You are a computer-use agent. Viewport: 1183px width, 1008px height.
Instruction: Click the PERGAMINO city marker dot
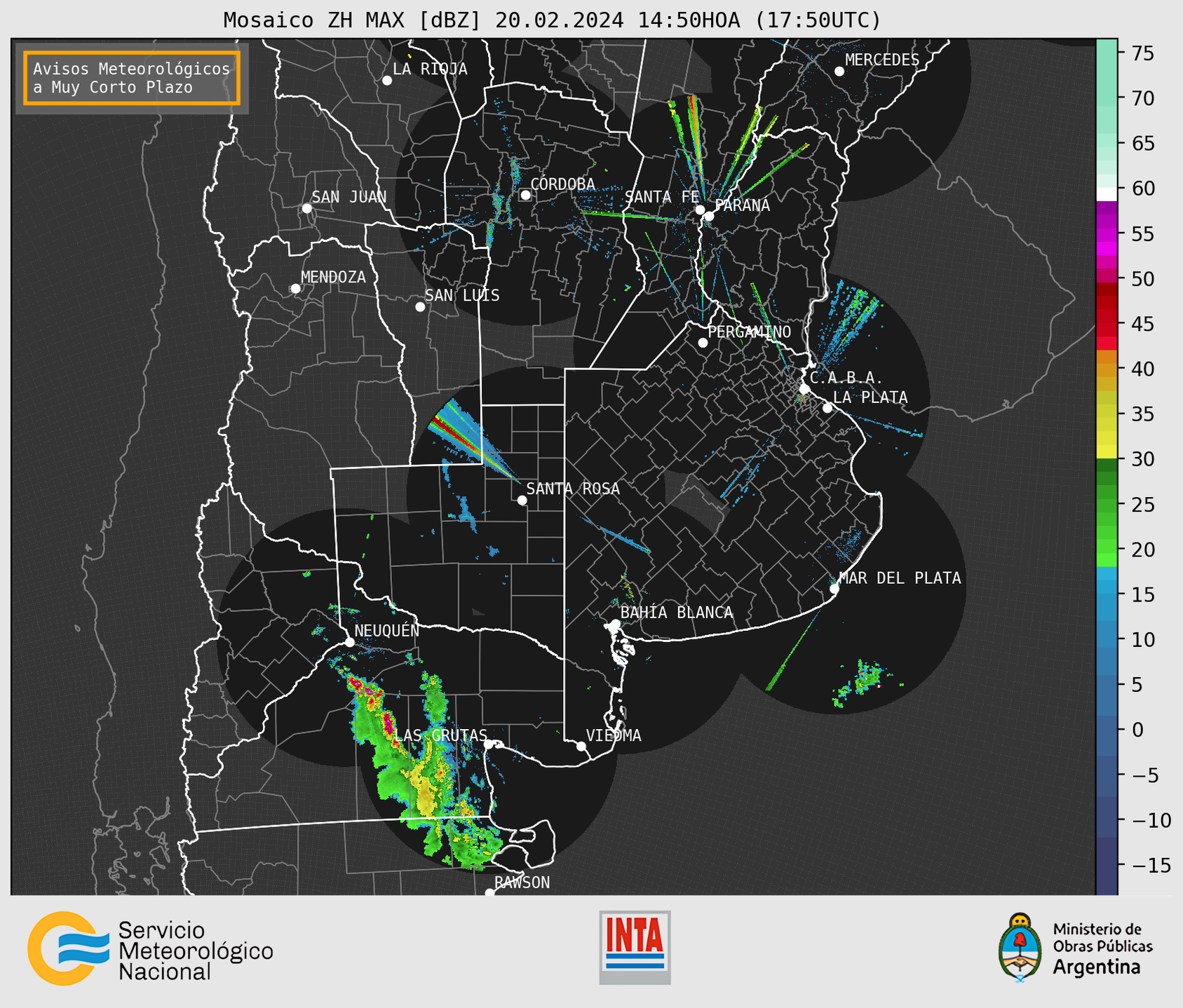(x=703, y=343)
